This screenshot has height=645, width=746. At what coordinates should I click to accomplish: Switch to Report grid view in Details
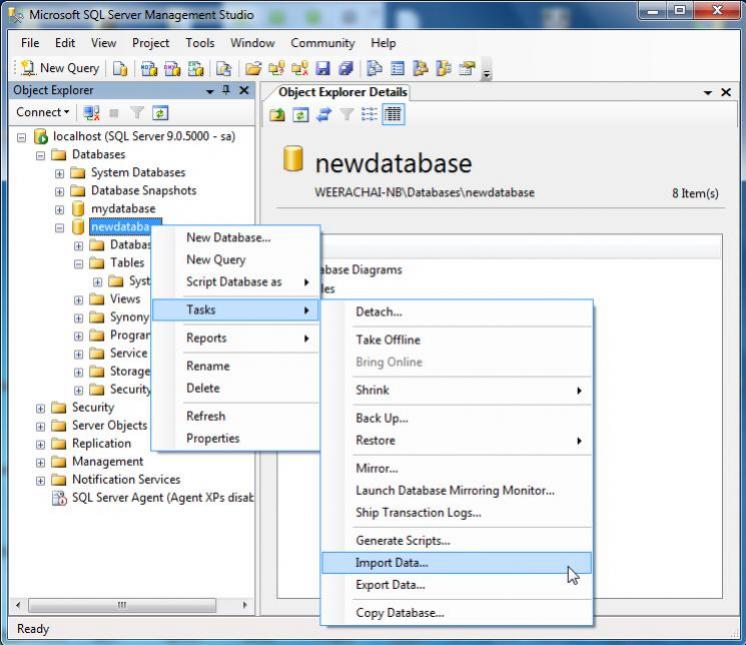(393, 115)
